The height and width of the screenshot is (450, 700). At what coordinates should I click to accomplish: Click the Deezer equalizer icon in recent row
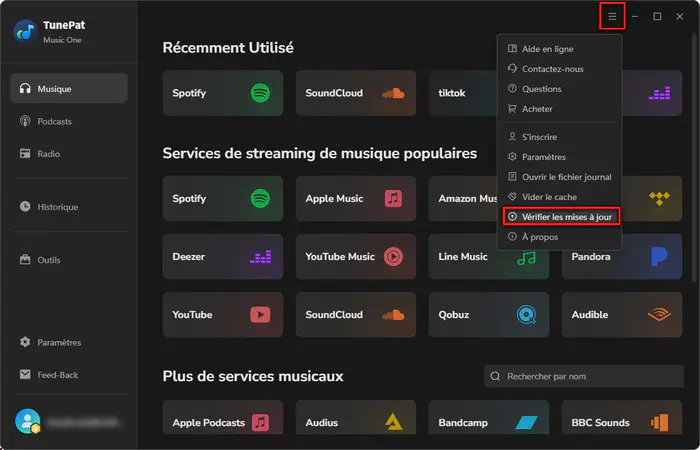tap(659, 93)
